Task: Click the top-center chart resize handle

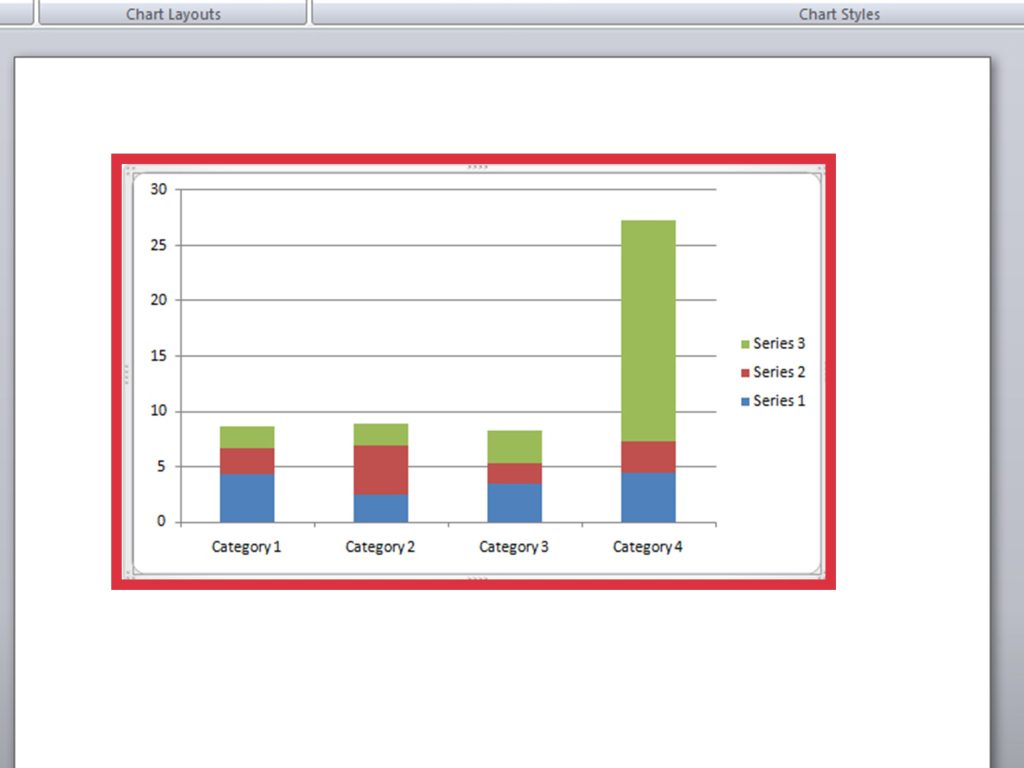Action: (x=477, y=167)
